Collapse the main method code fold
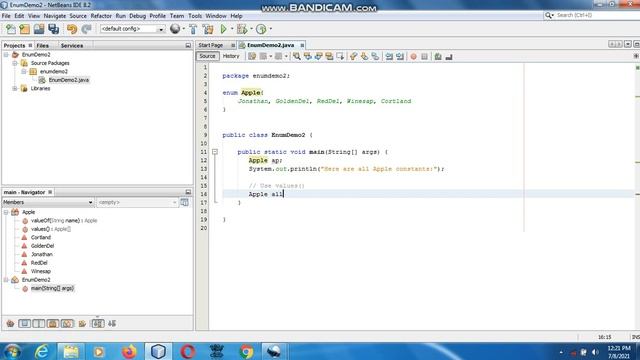 [x=215, y=152]
